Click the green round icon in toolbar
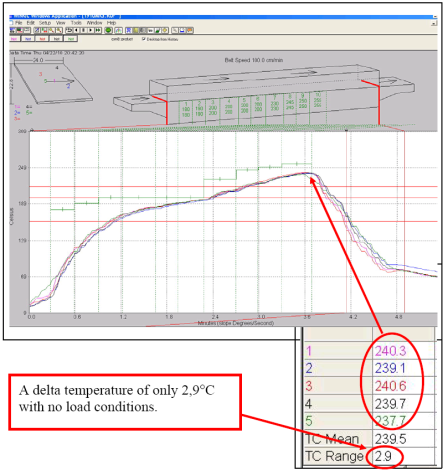The image size is (448, 476). pyautogui.click(x=108, y=30)
